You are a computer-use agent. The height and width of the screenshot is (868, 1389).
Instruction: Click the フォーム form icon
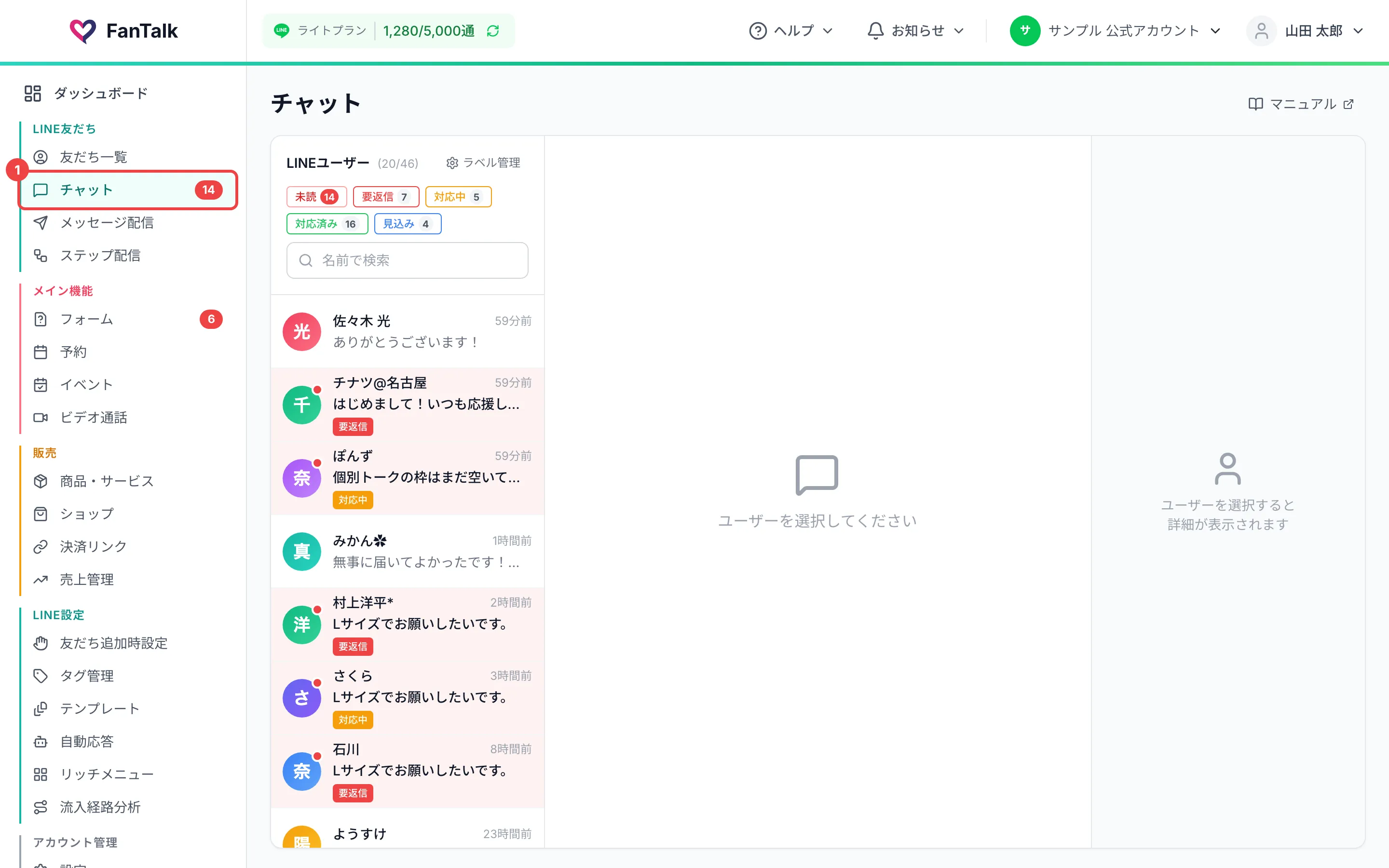coord(40,319)
